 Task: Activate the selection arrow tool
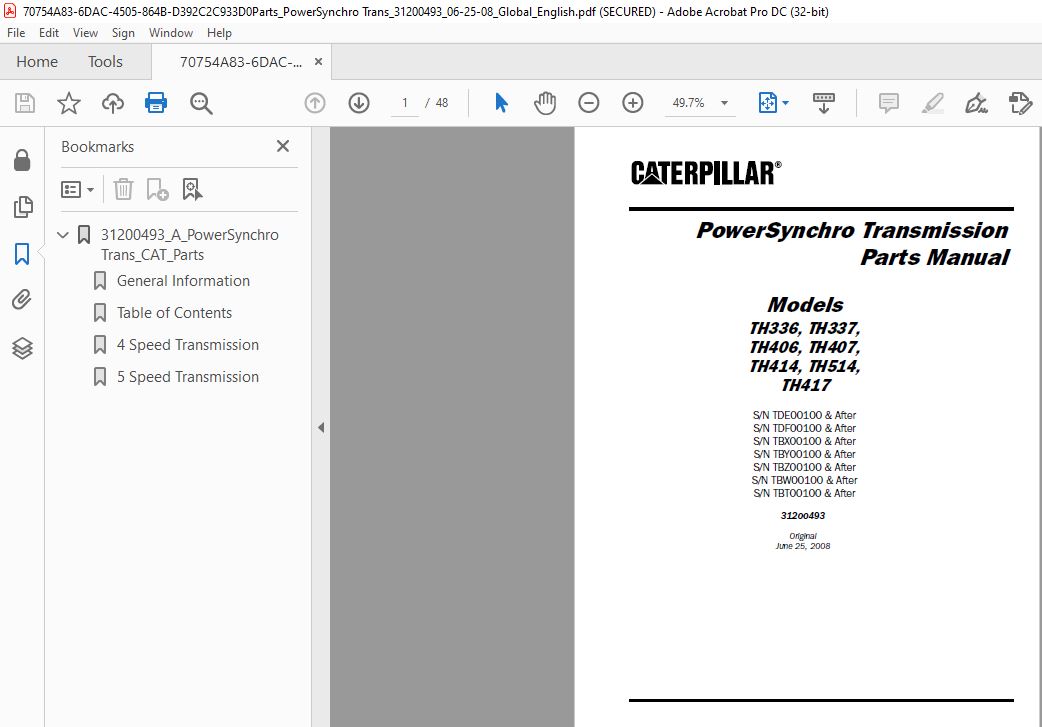point(501,103)
